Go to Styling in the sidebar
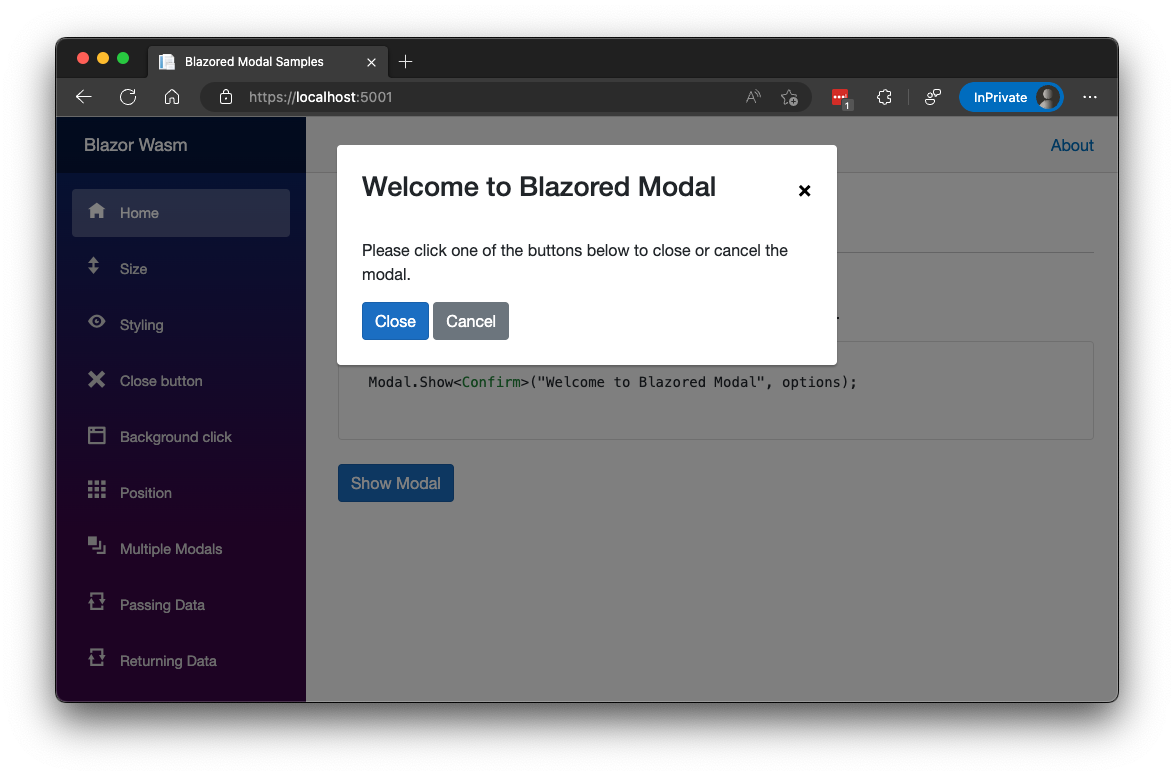Viewport: 1174px width, 776px height. point(180,325)
